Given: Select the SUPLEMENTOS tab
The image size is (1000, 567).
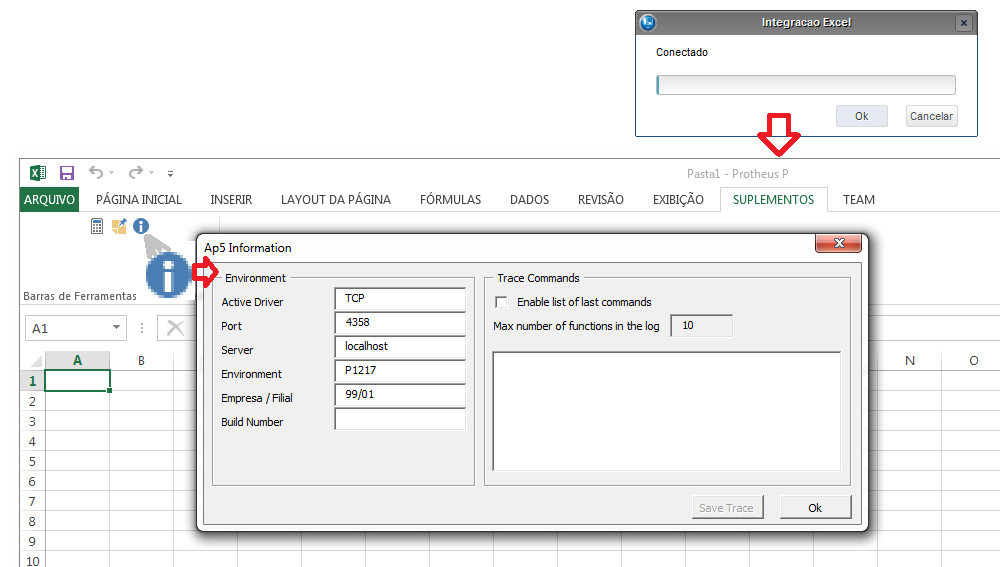Looking at the screenshot, I should [x=774, y=200].
